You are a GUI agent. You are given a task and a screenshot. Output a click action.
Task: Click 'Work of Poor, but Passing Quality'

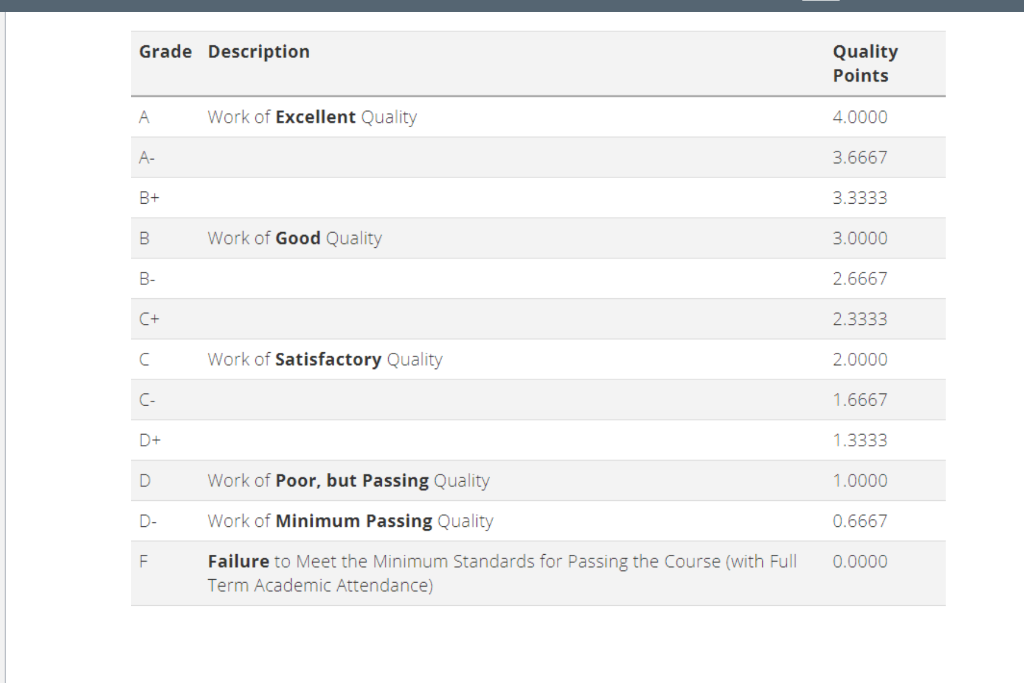tap(349, 481)
